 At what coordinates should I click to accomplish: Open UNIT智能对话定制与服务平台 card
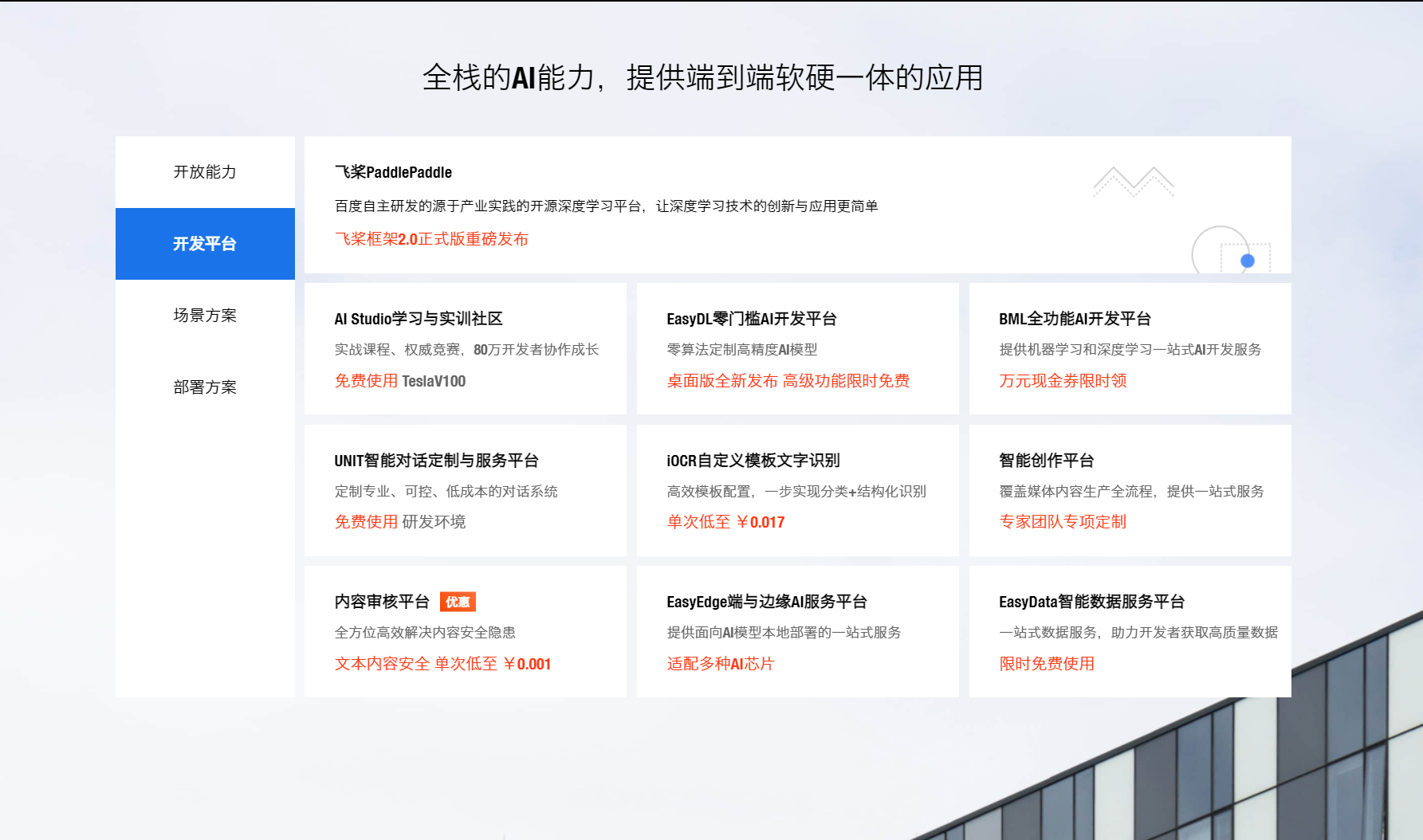tap(436, 461)
